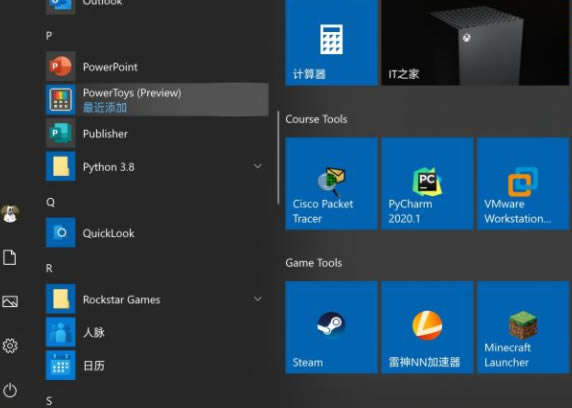Launch the Minecraft Launcher tile
This screenshot has height=408, width=572.
[x=523, y=327]
